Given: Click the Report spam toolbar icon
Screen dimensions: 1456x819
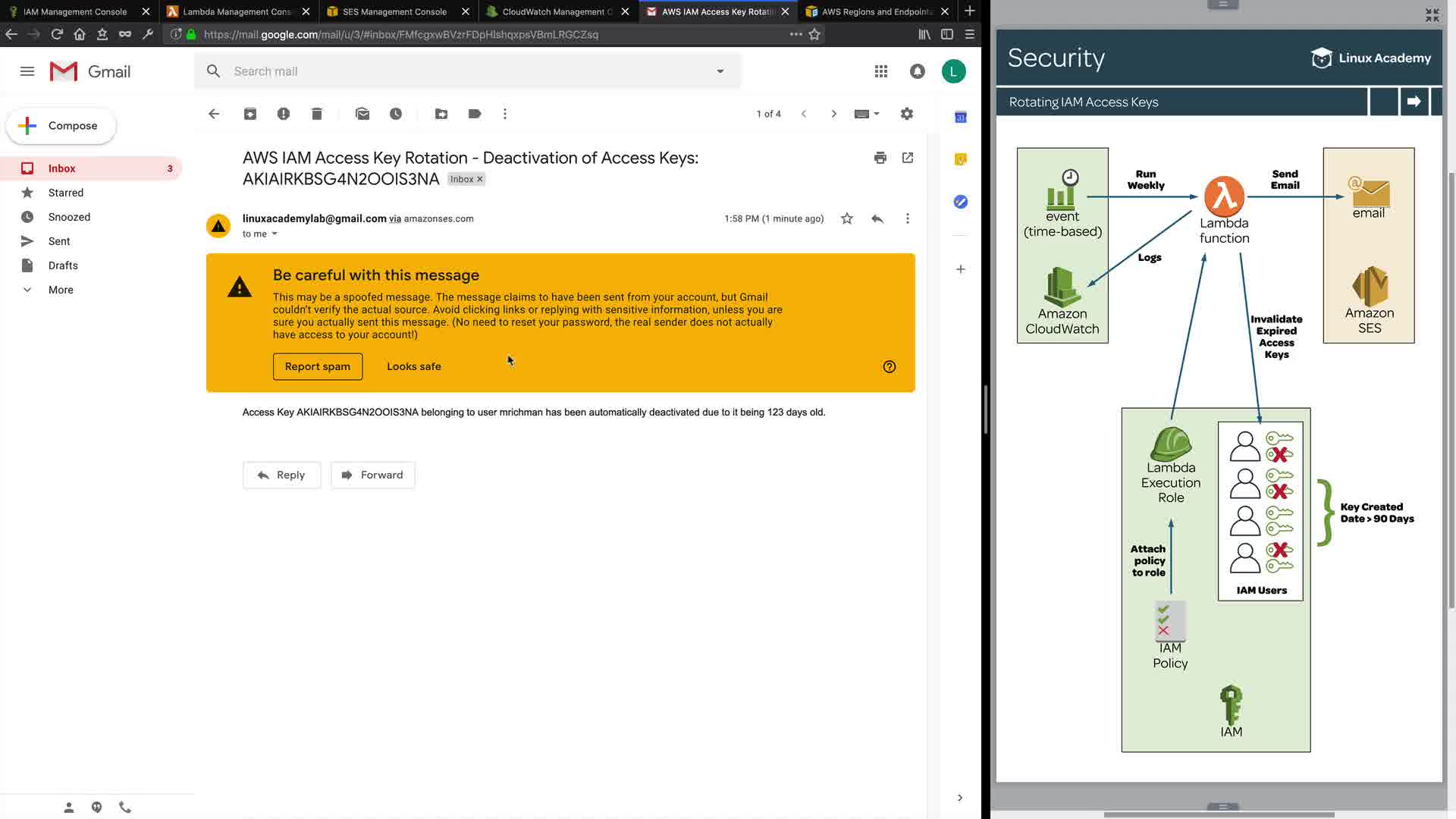Looking at the screenshot, I should 284,114.
